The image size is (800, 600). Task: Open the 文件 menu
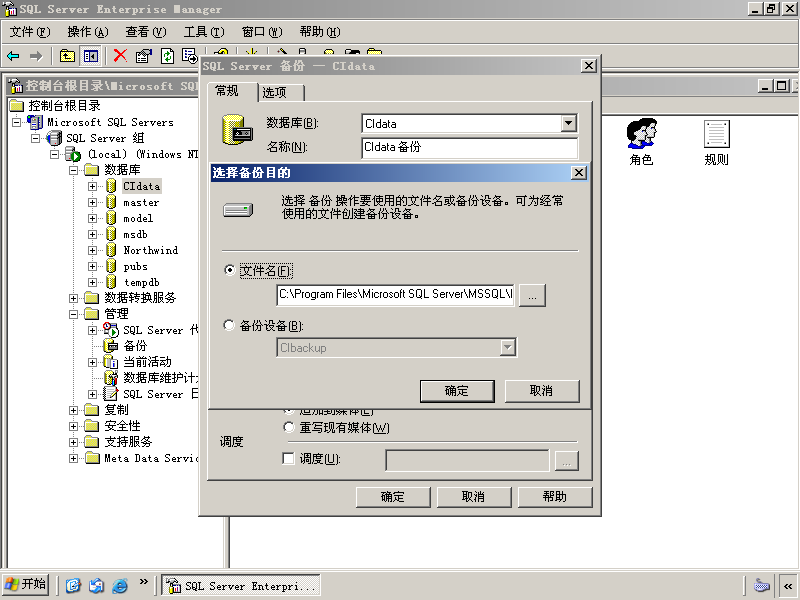coord(30,32)
